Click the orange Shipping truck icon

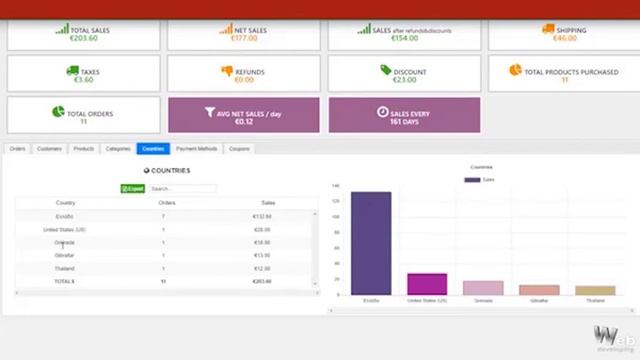[x=548, y=29]
